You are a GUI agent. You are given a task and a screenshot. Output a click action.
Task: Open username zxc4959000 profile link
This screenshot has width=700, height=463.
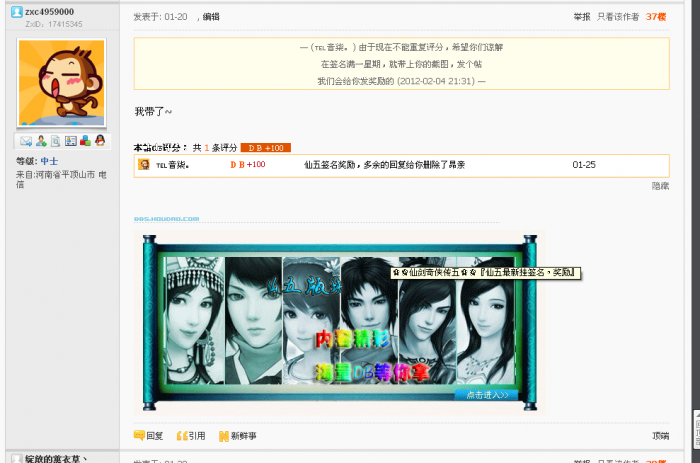[x=50, y=12]
